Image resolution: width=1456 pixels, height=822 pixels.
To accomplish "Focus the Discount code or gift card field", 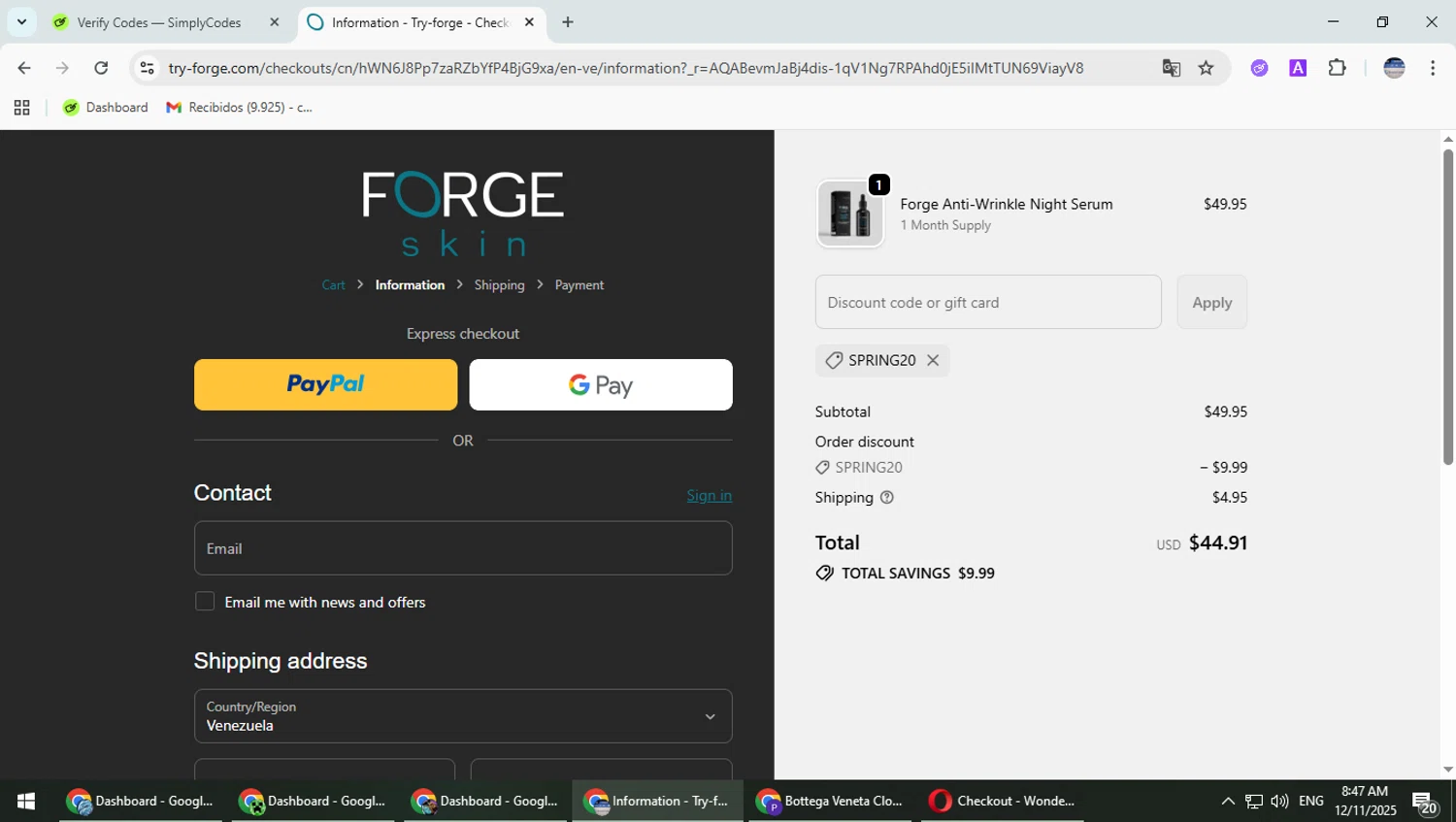I will point(988,302).
